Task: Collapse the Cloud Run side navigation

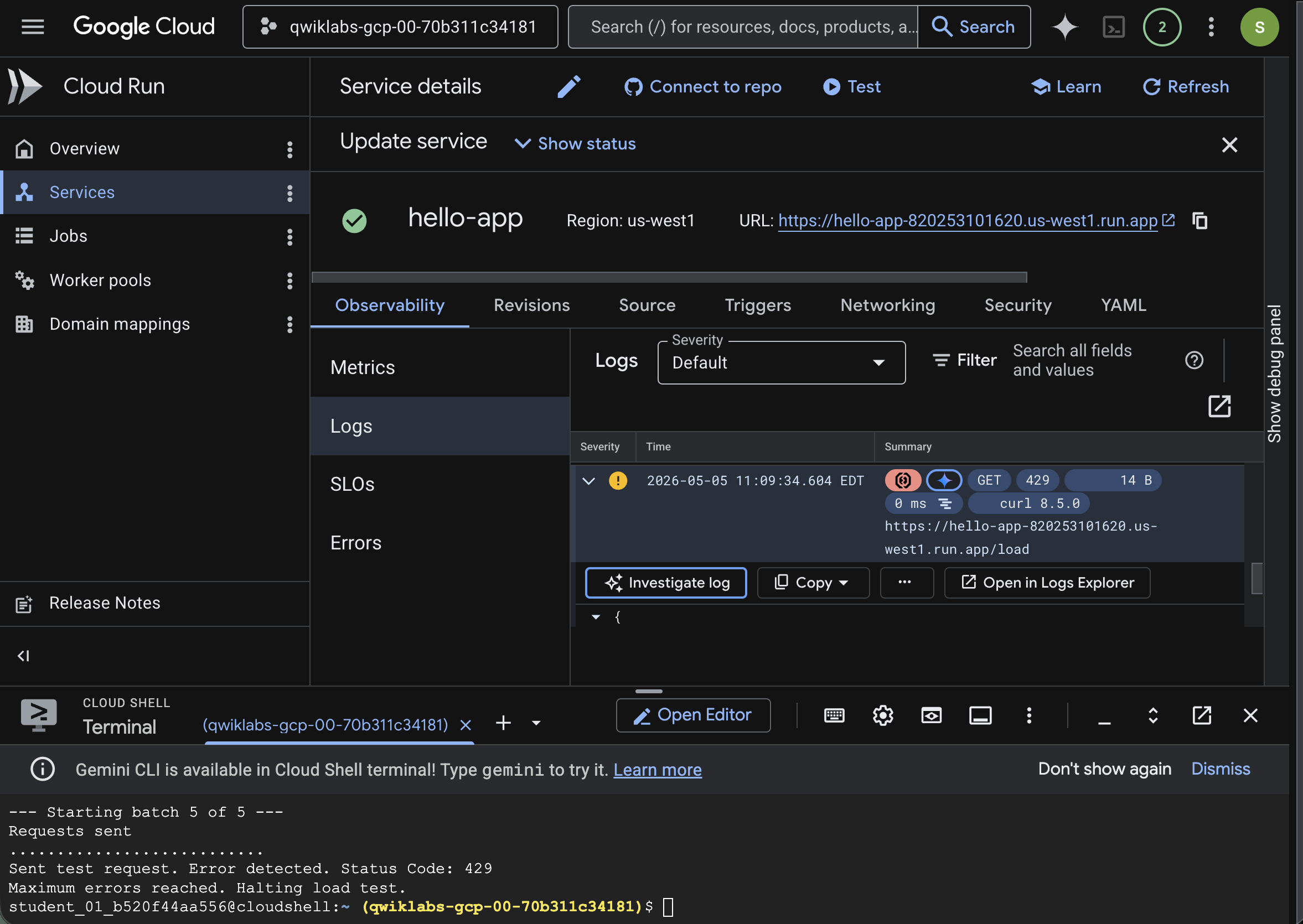Action: point(23,656)
